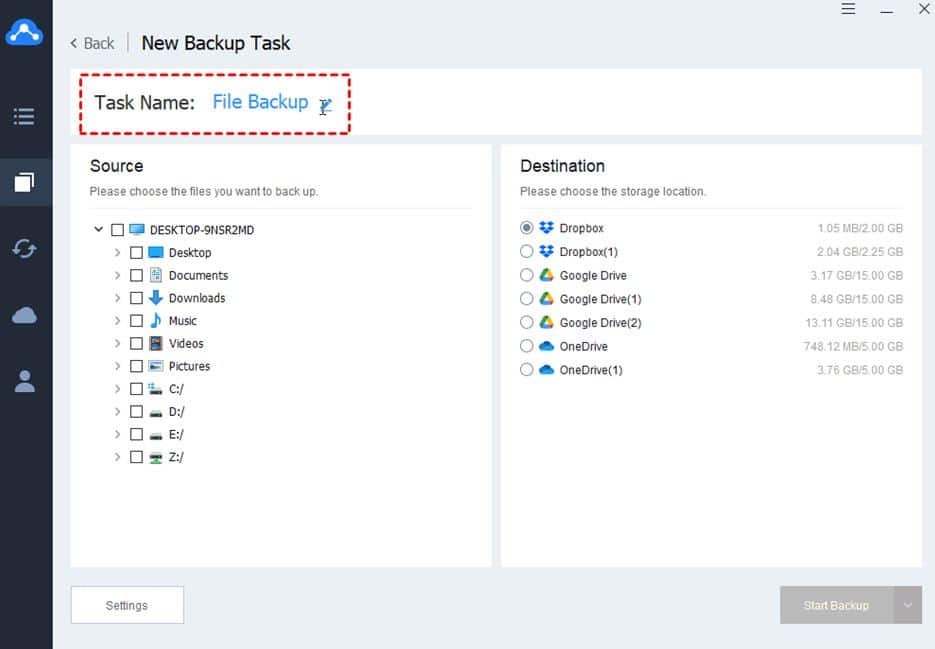Expand the Z:/ drive node
Image resolution: width=935 pixels, height=649 pixels.
pyautogui.click(x=117, y=457)
